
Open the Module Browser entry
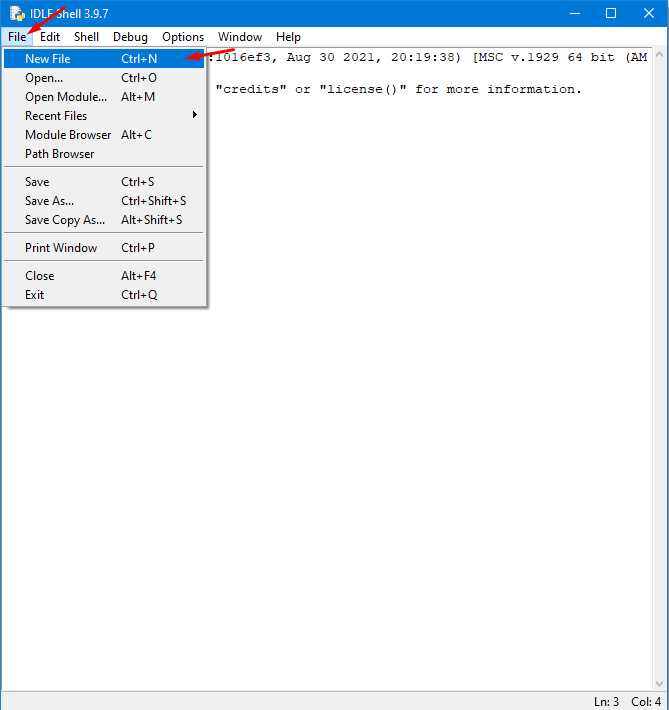[104, 134]
